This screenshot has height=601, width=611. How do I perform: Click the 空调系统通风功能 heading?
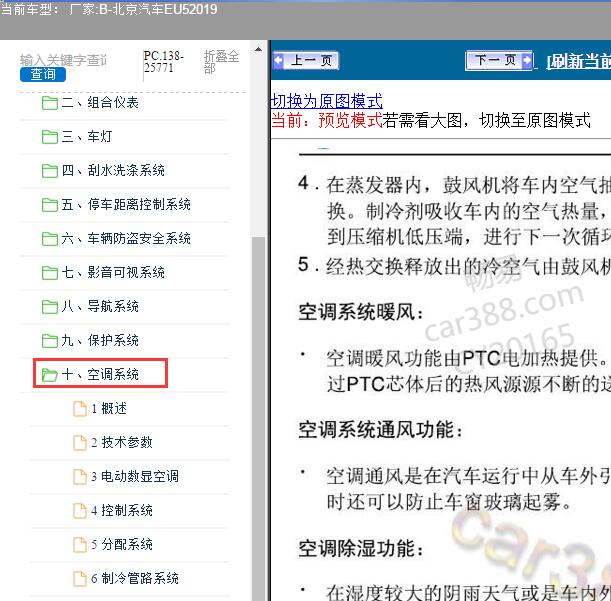pos(381,430)
